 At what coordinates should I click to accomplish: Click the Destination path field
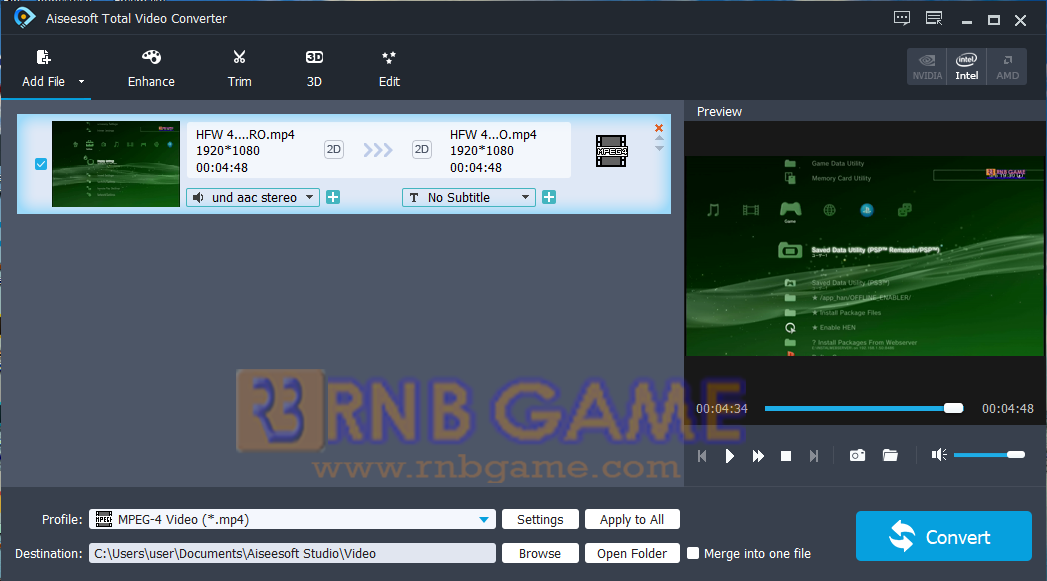pyautogui.click(x=292, y=554)
